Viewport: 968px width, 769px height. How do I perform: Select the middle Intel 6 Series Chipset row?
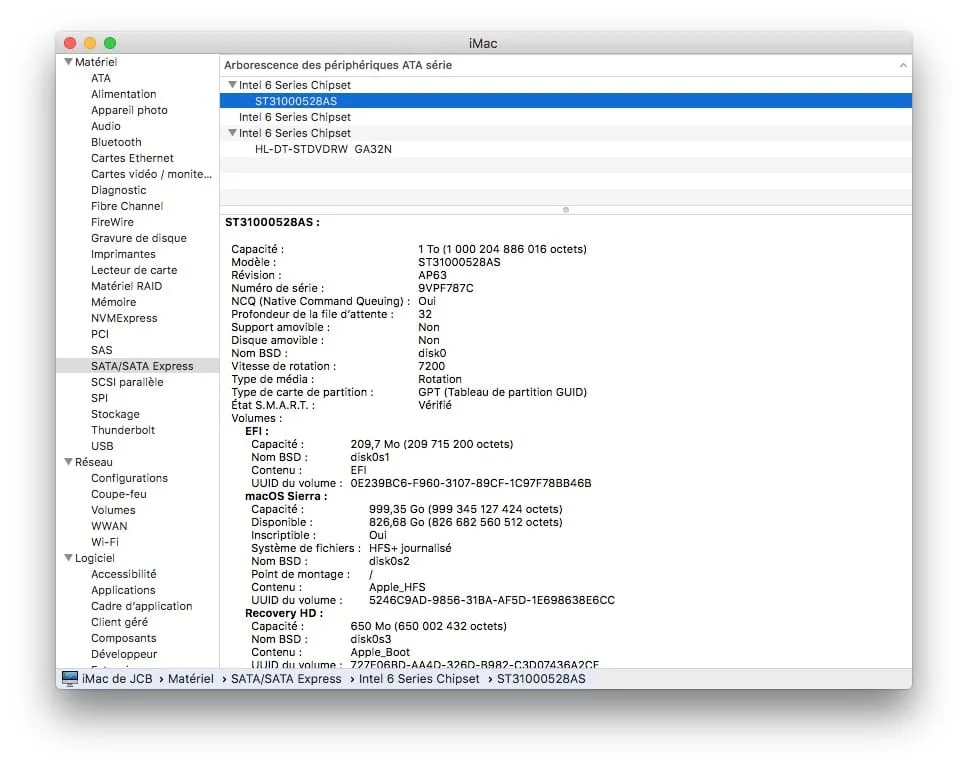coord(565,117)
